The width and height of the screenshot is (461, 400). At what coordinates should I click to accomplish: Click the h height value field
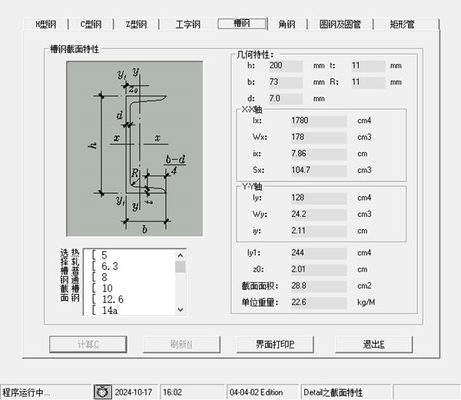[286, 66]
